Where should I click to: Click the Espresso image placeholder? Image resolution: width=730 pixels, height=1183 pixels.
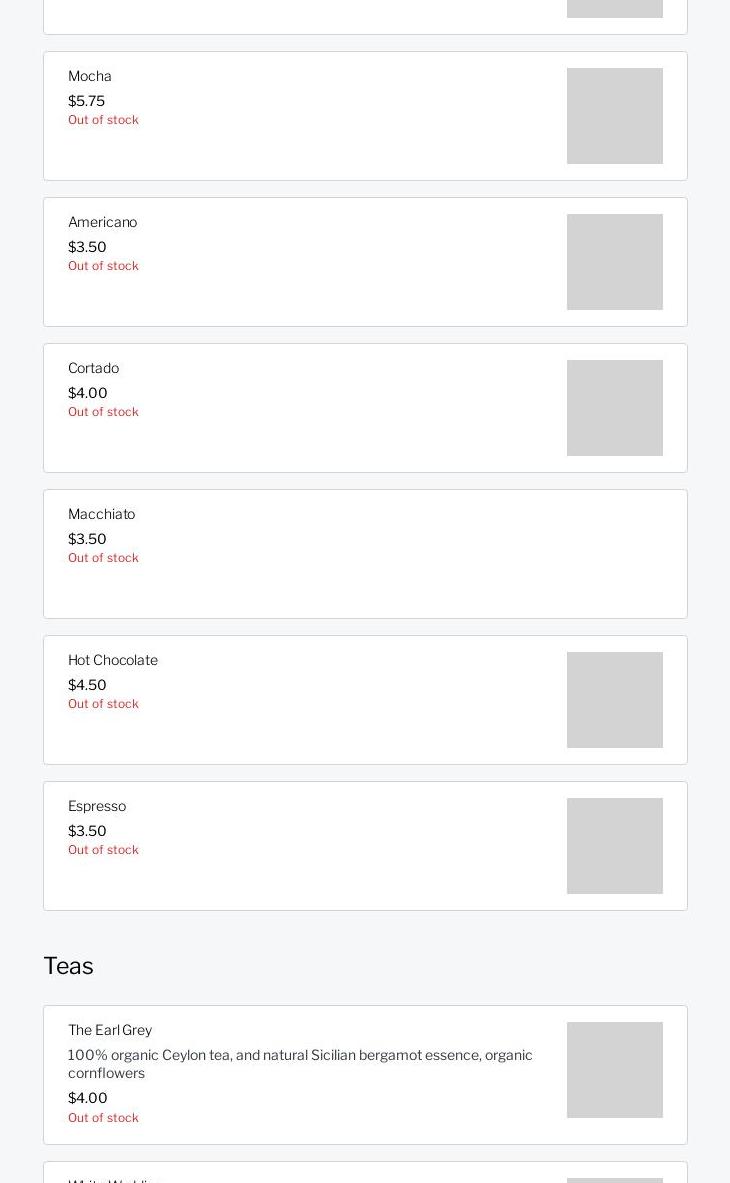[614, 846]
